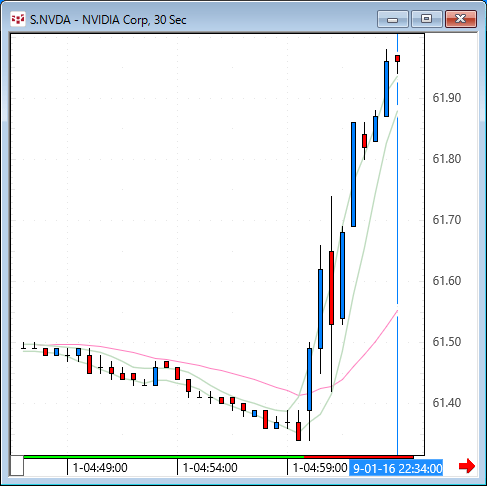Click the red session bar above time axis

pyautogui.click(x=359, y=457)
